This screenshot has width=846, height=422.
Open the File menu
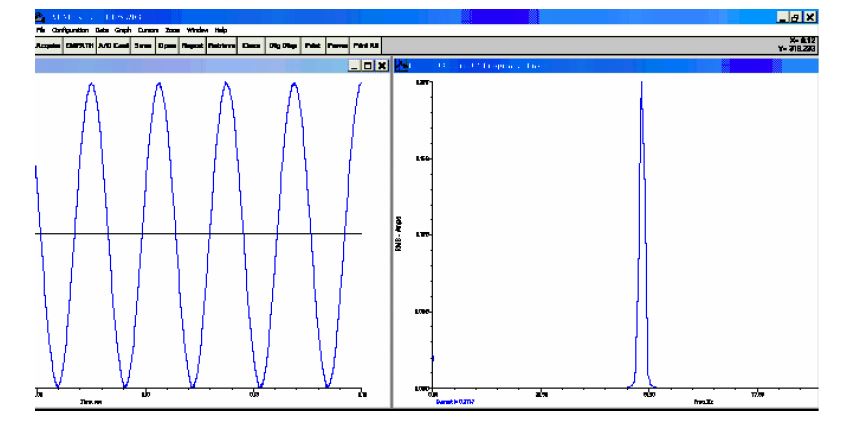coord(40,31)
